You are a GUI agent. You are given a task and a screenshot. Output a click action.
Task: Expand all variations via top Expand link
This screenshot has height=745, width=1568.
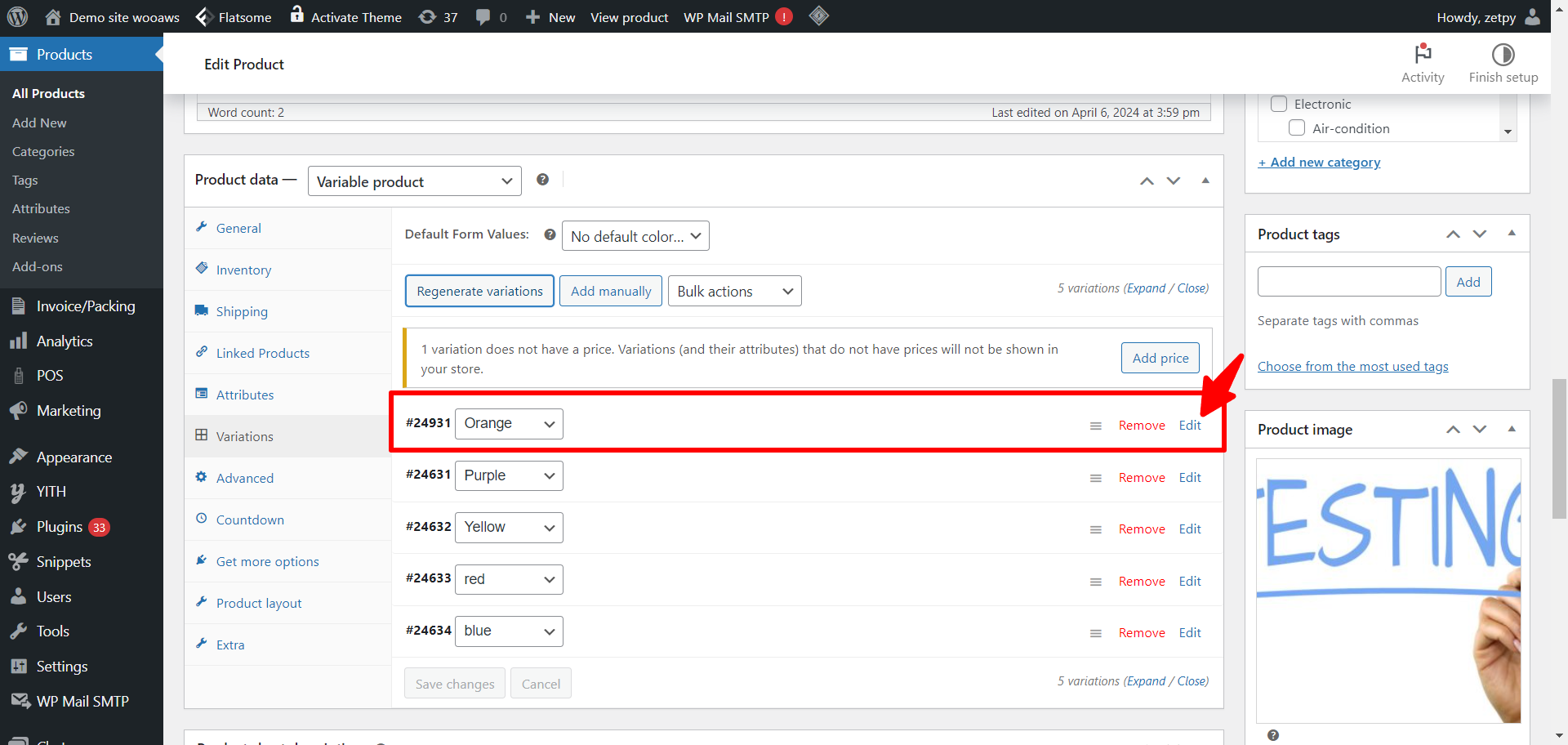coord(1147,288)
